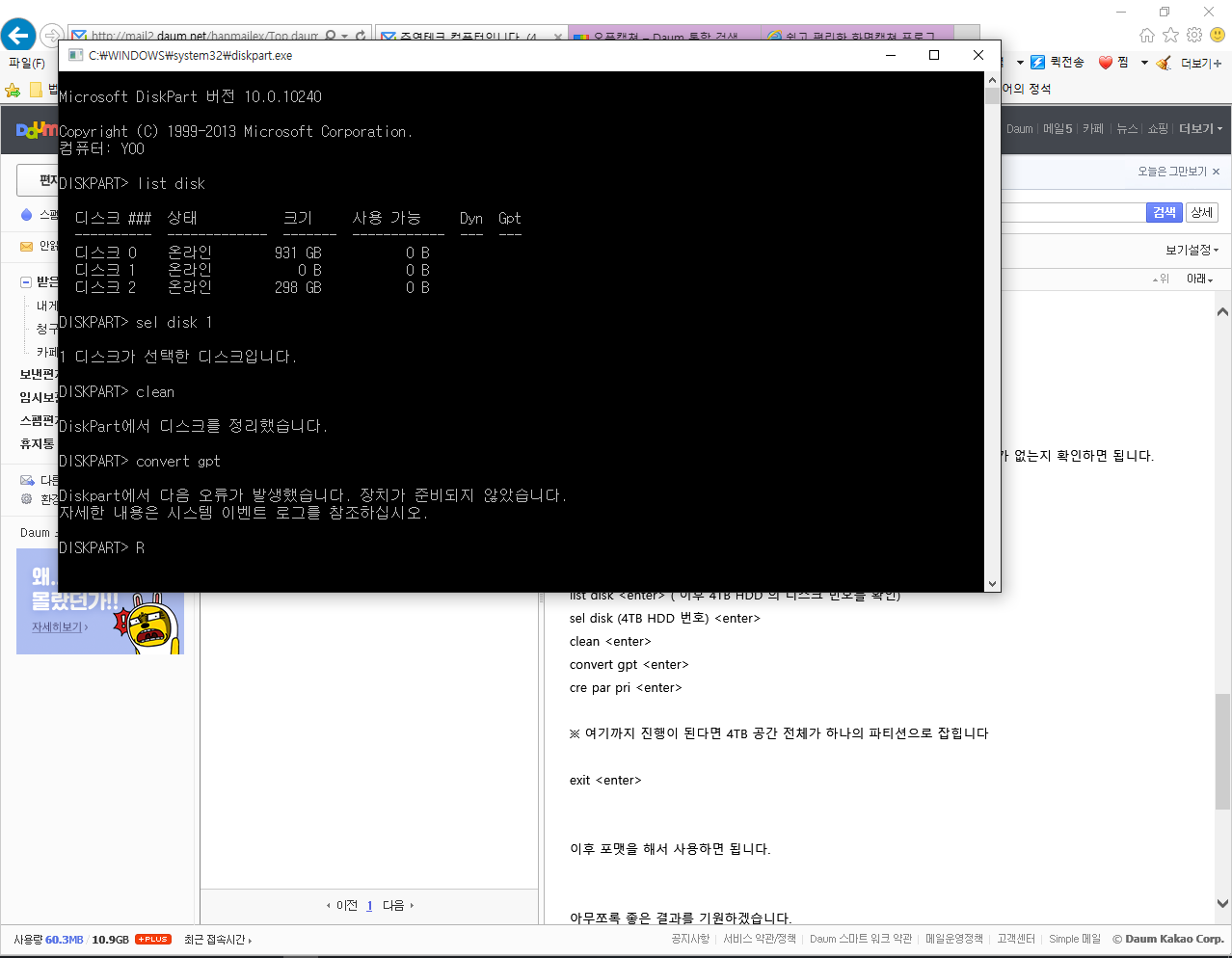Open 메일운영정책 footer link

[954, 939]
